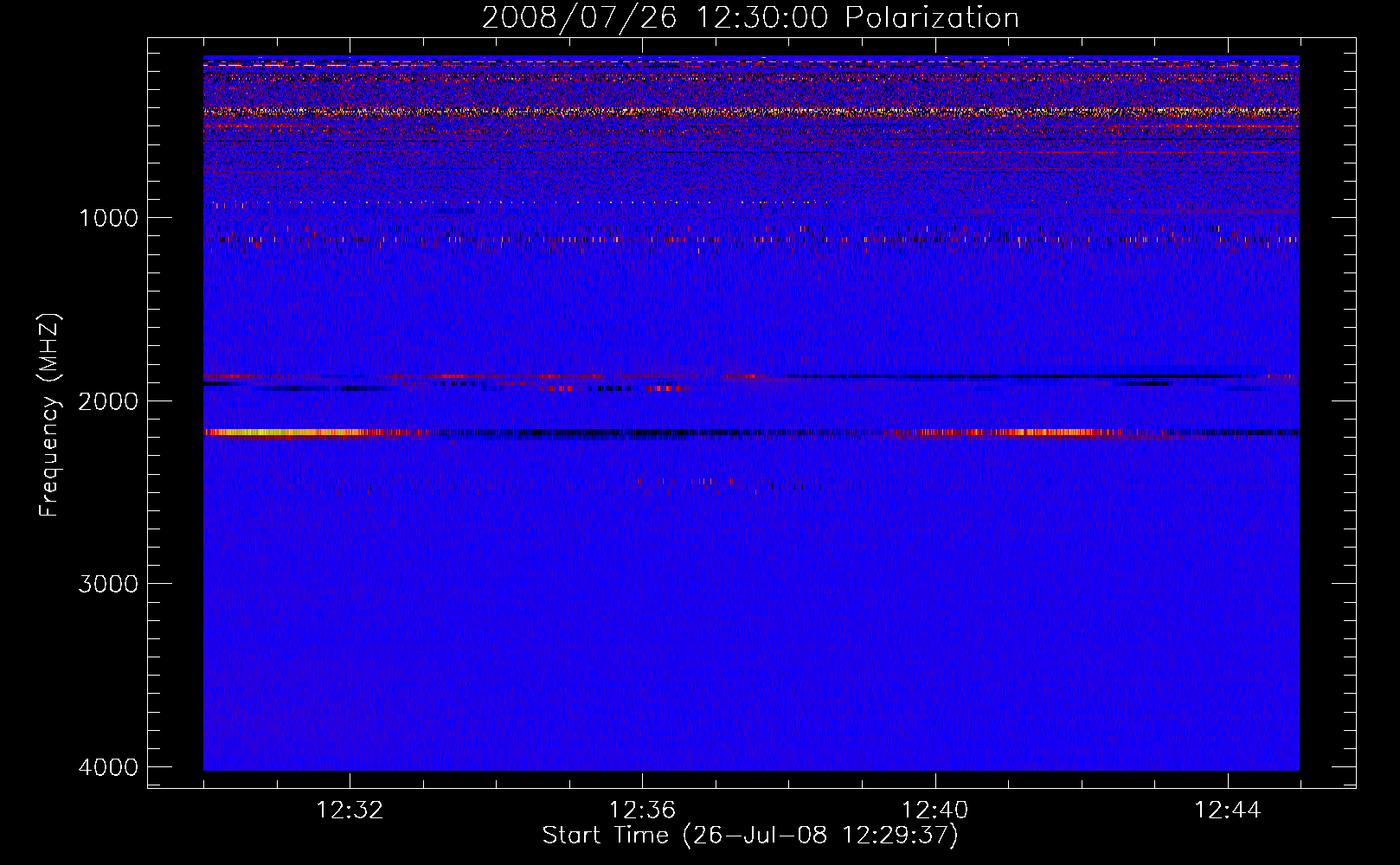Click the 'Frequency (MHZ)' axis label

(49, 414)
